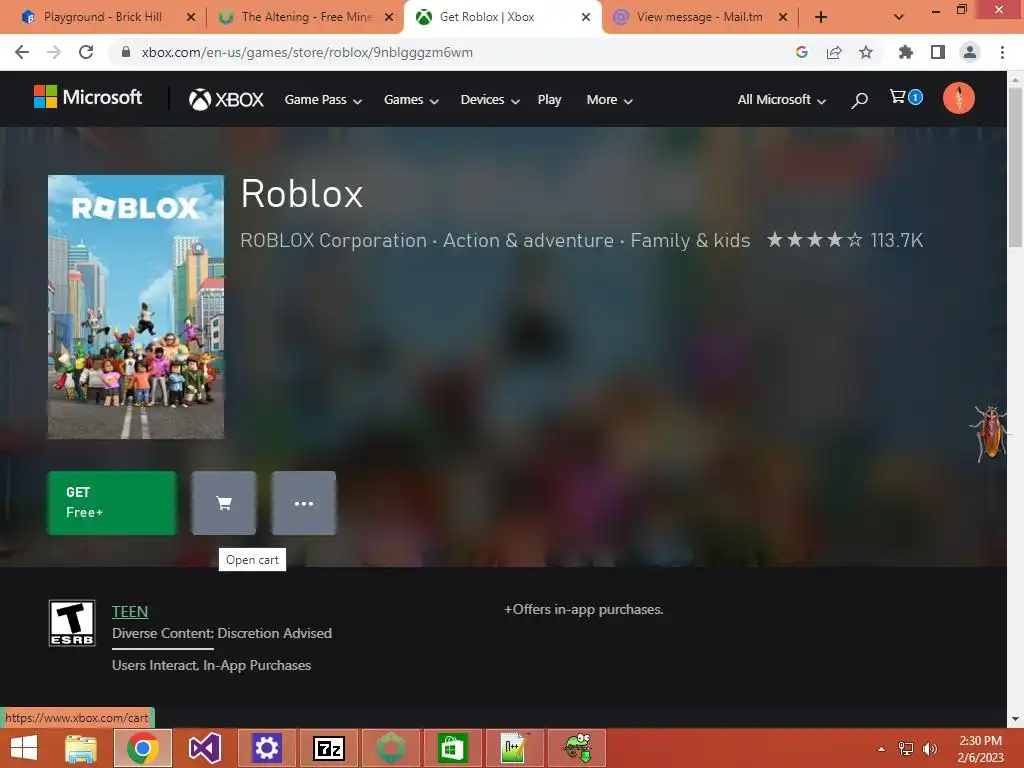Close the Mail.tm tab

(782, 17)
